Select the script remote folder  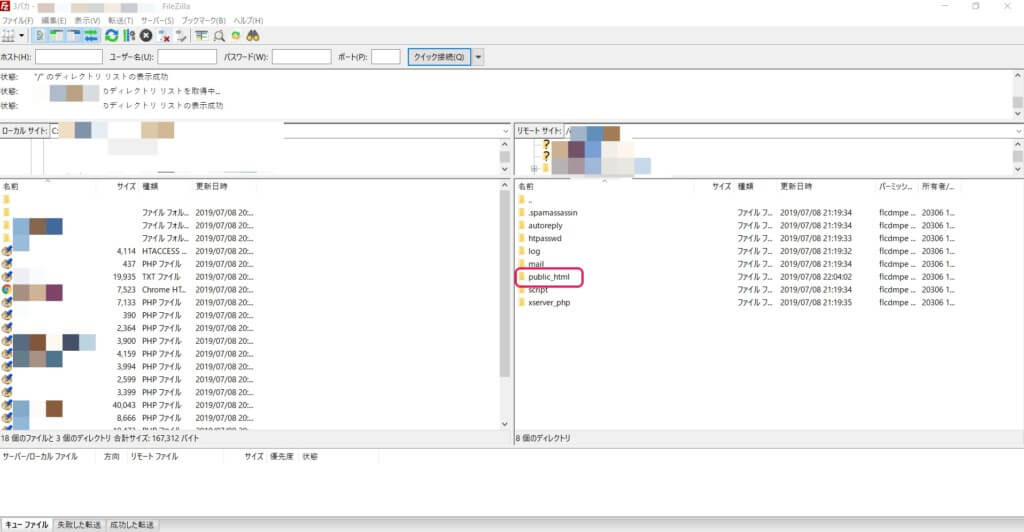[x=537, y=290]
